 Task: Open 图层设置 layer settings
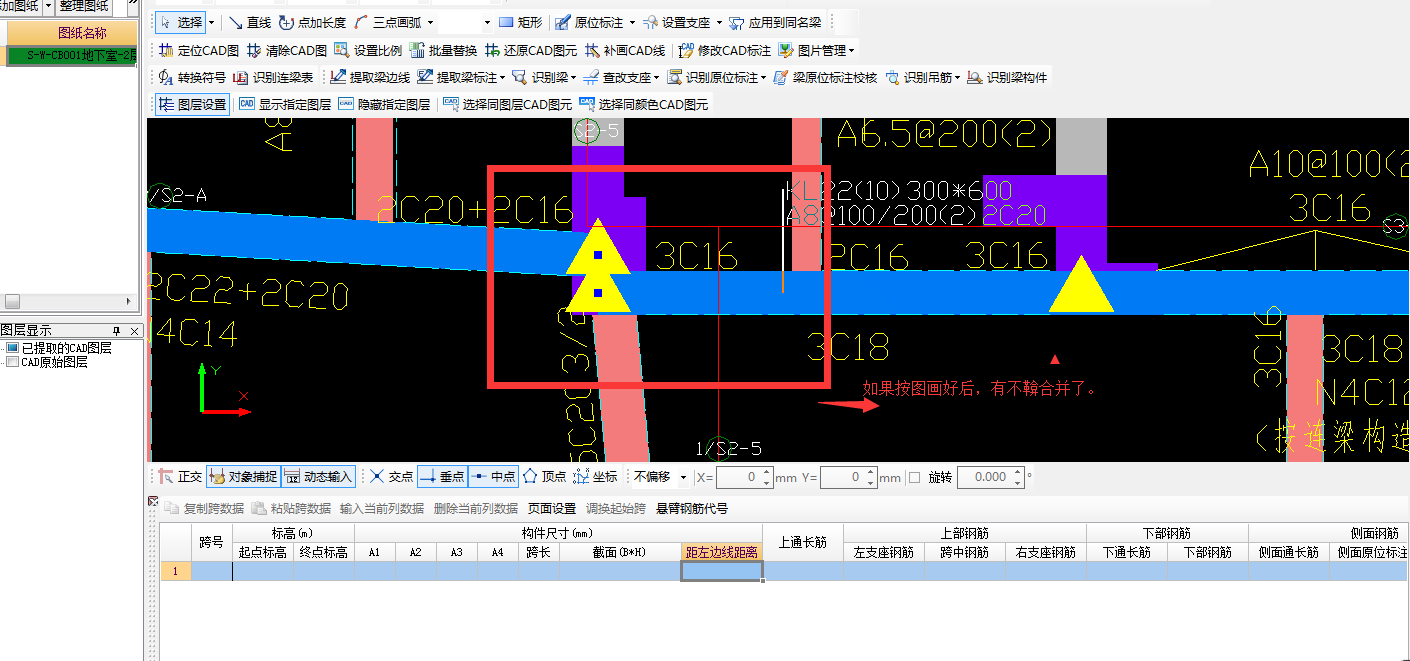click(x=192, y=104)
